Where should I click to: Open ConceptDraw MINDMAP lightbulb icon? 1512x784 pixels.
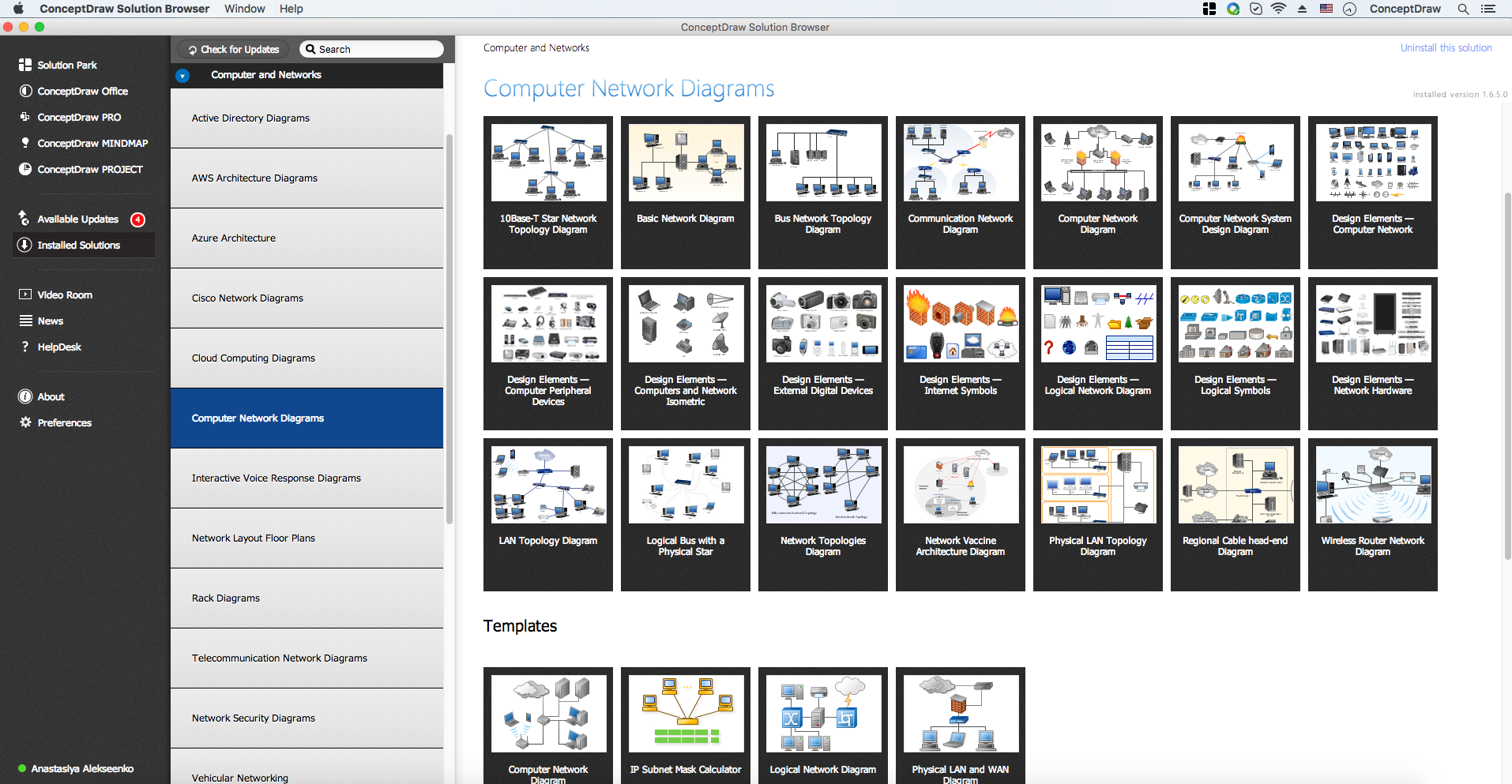coord(25,143)
